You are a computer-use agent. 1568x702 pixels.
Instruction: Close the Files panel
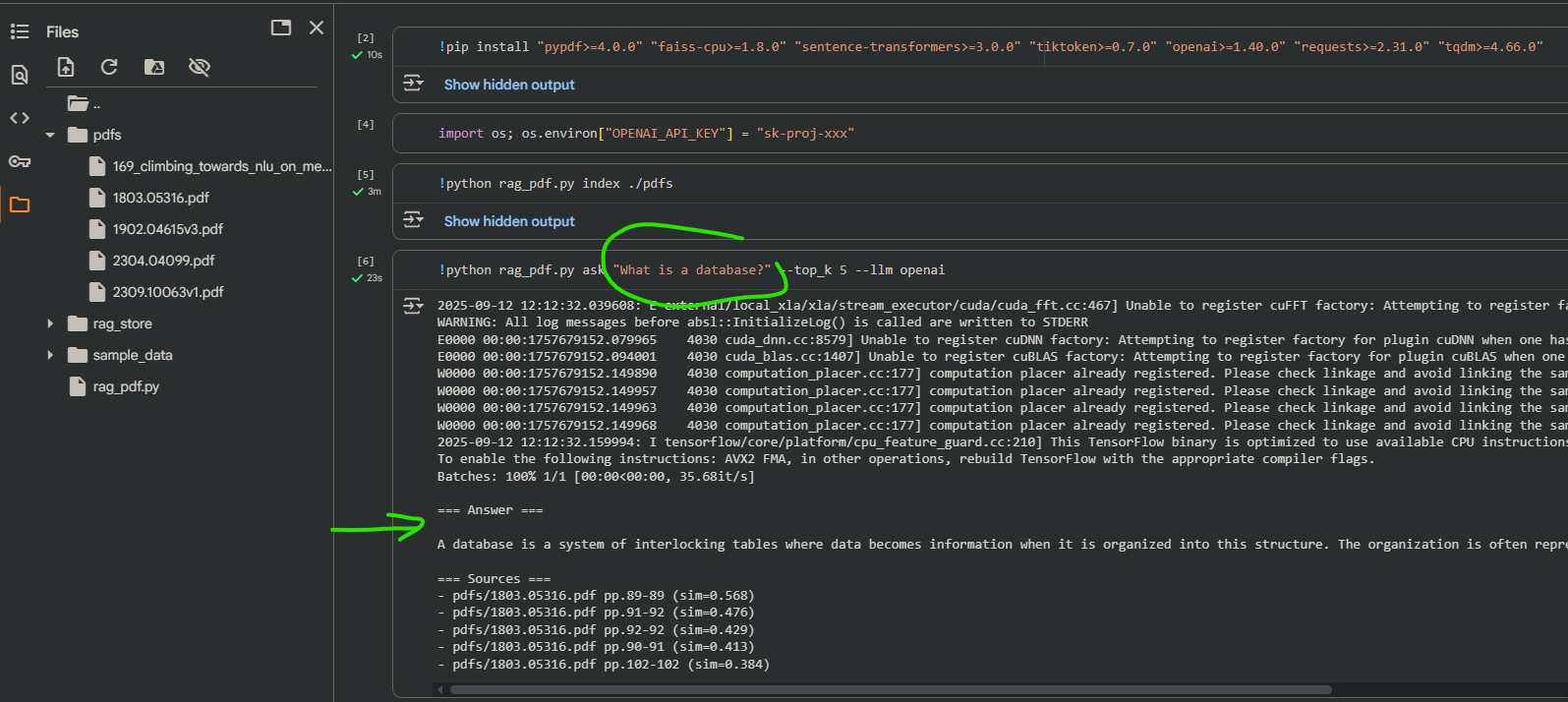317,28
